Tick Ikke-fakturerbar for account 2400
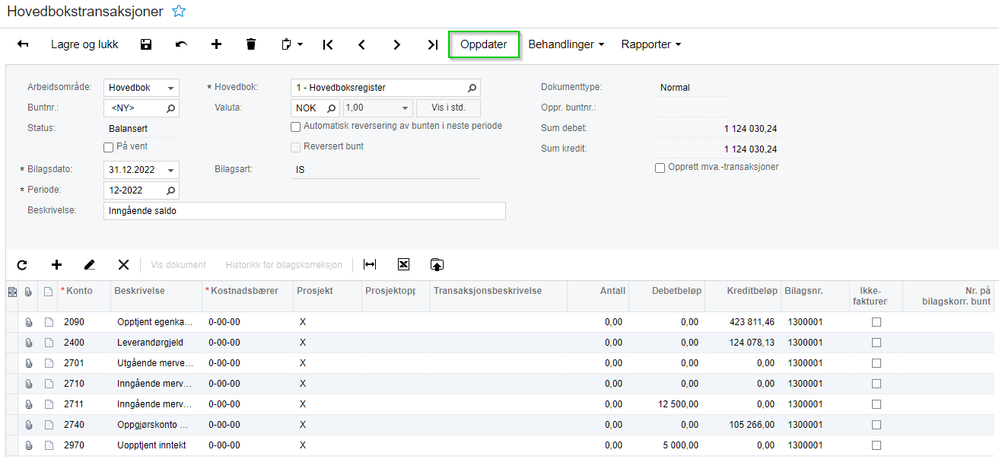The width and height of the screenshot is (999, 457). click(876, 343)
